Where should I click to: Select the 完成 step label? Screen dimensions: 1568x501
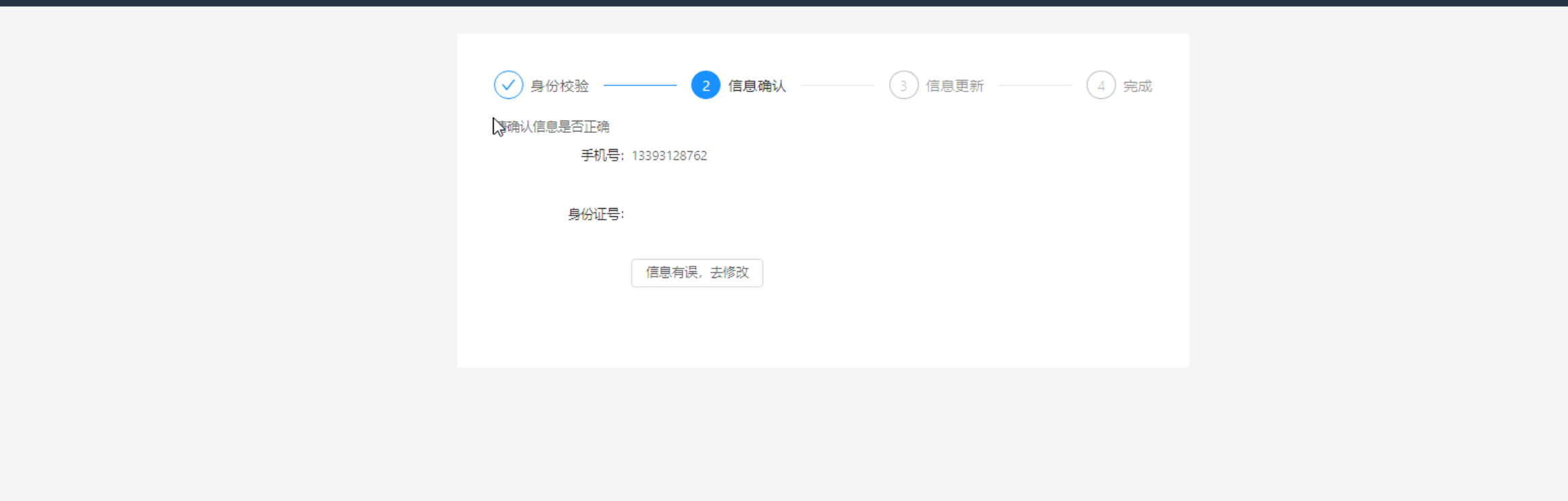pyautogui.click(x=1138, y=86)
